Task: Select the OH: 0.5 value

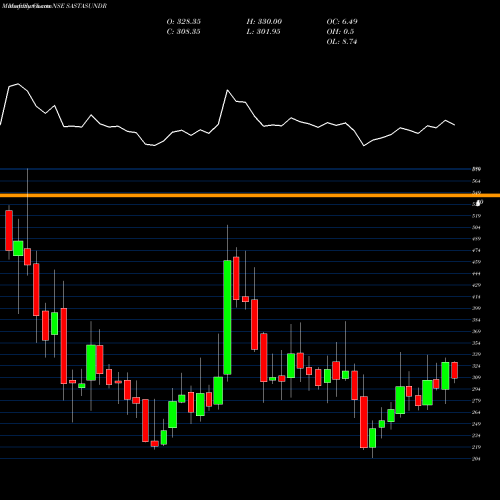Action: [x=340, y=32]
